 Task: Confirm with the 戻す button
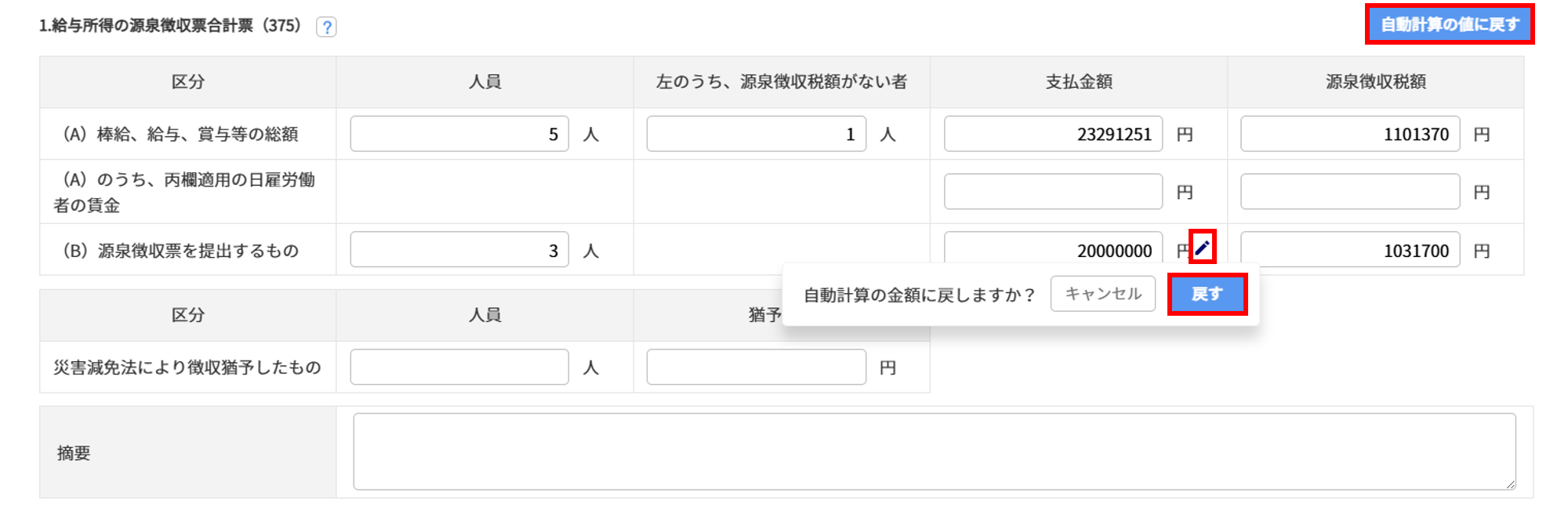click(1207, 294)
